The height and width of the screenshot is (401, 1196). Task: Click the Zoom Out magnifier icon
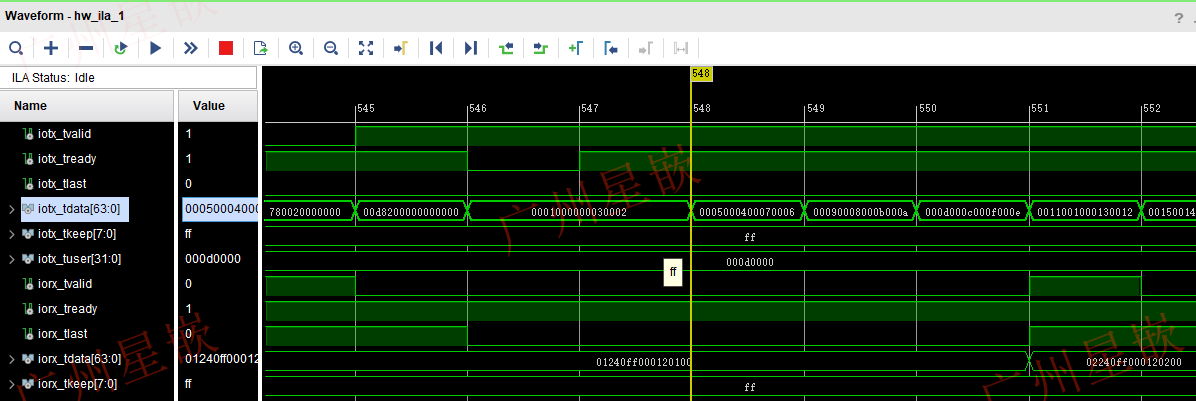click(x=331, y=48)
